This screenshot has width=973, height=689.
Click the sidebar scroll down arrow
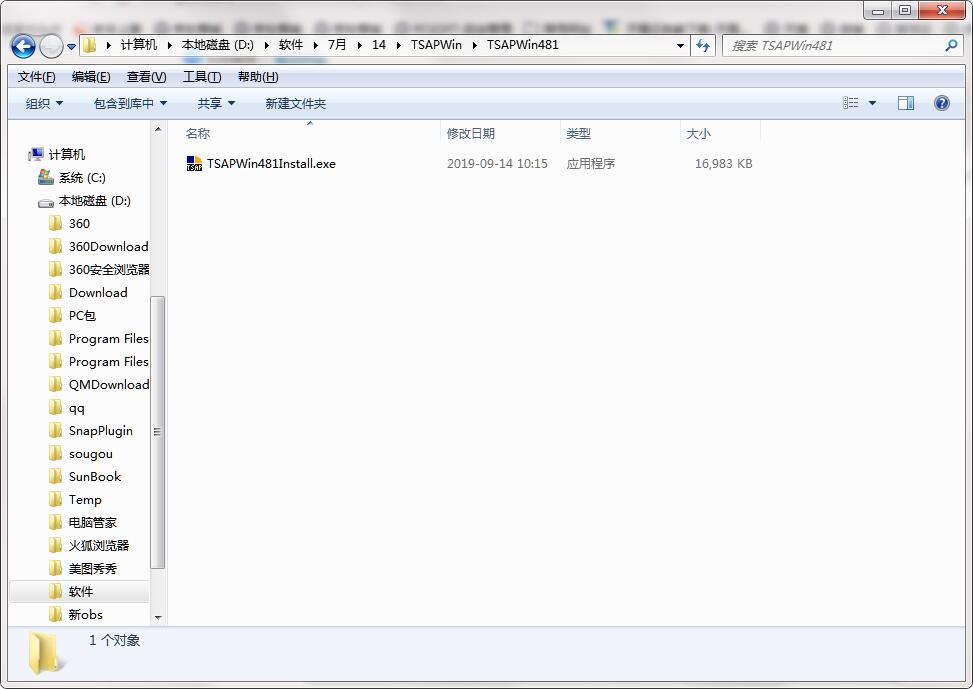pos(158,618)
